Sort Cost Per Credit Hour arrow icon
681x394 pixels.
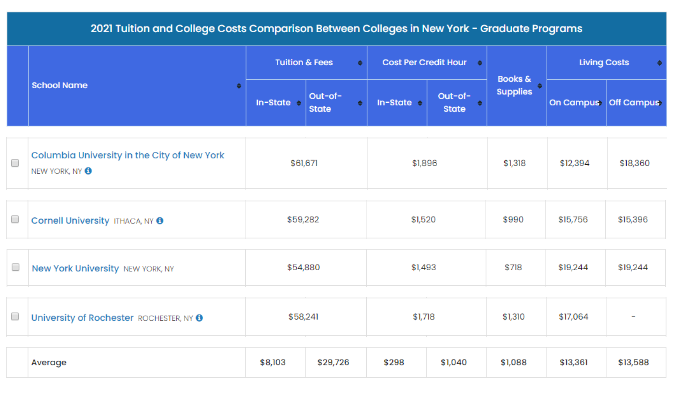(480, 63)
